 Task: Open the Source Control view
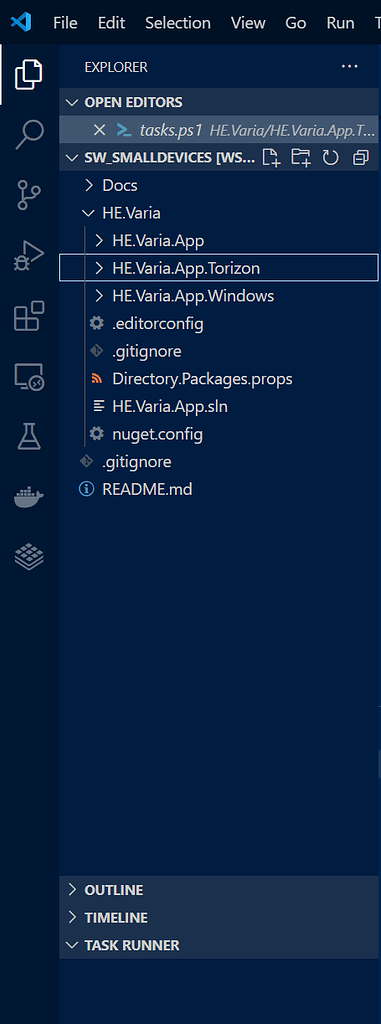pos(29,195)
